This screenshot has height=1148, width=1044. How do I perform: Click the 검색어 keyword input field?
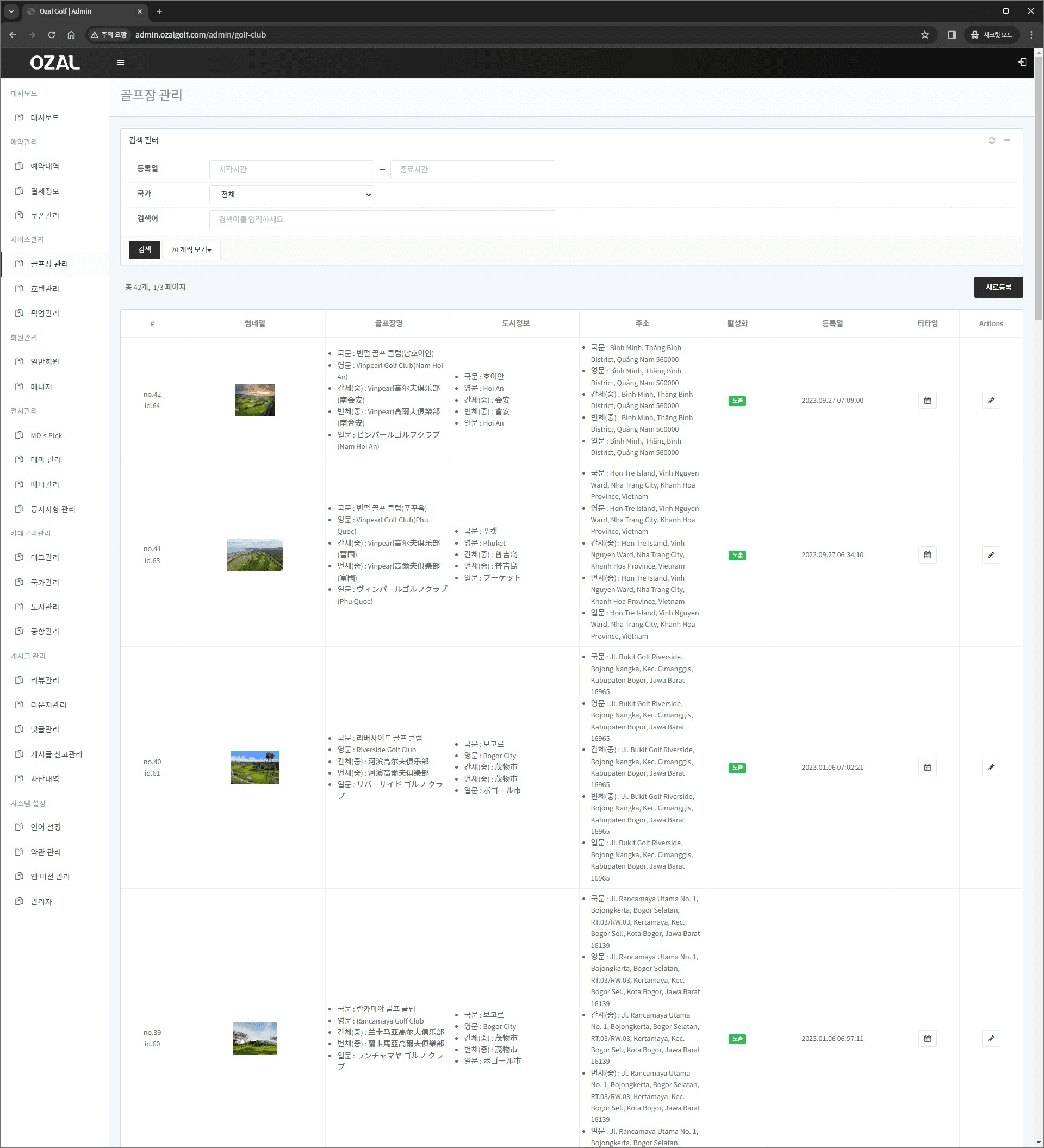point(382,220)
